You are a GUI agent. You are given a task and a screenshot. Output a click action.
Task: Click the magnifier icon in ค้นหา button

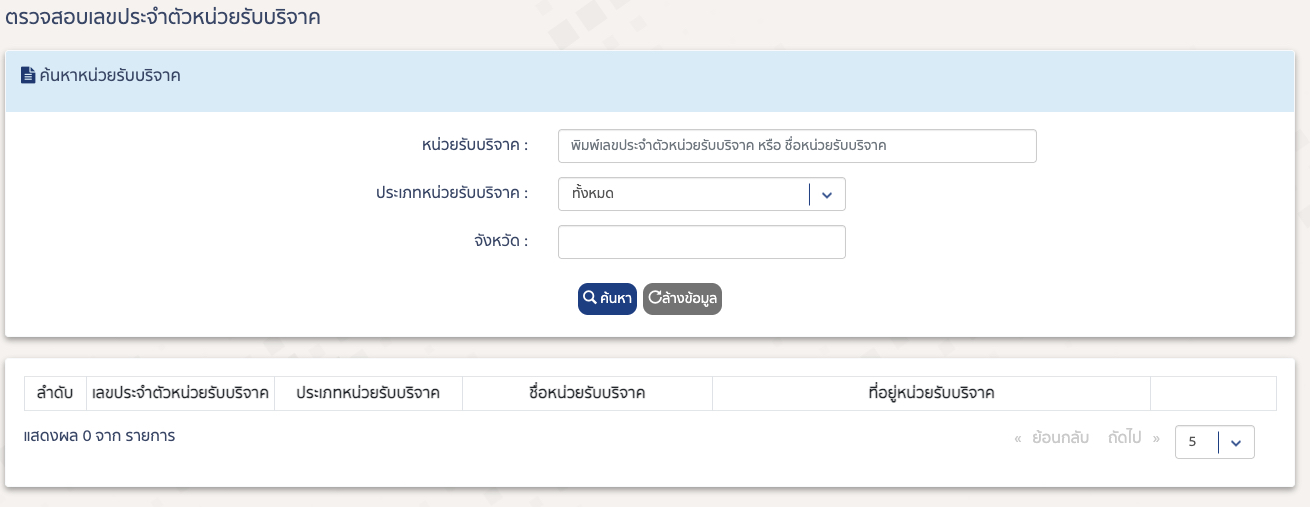[x=590, y=298]
